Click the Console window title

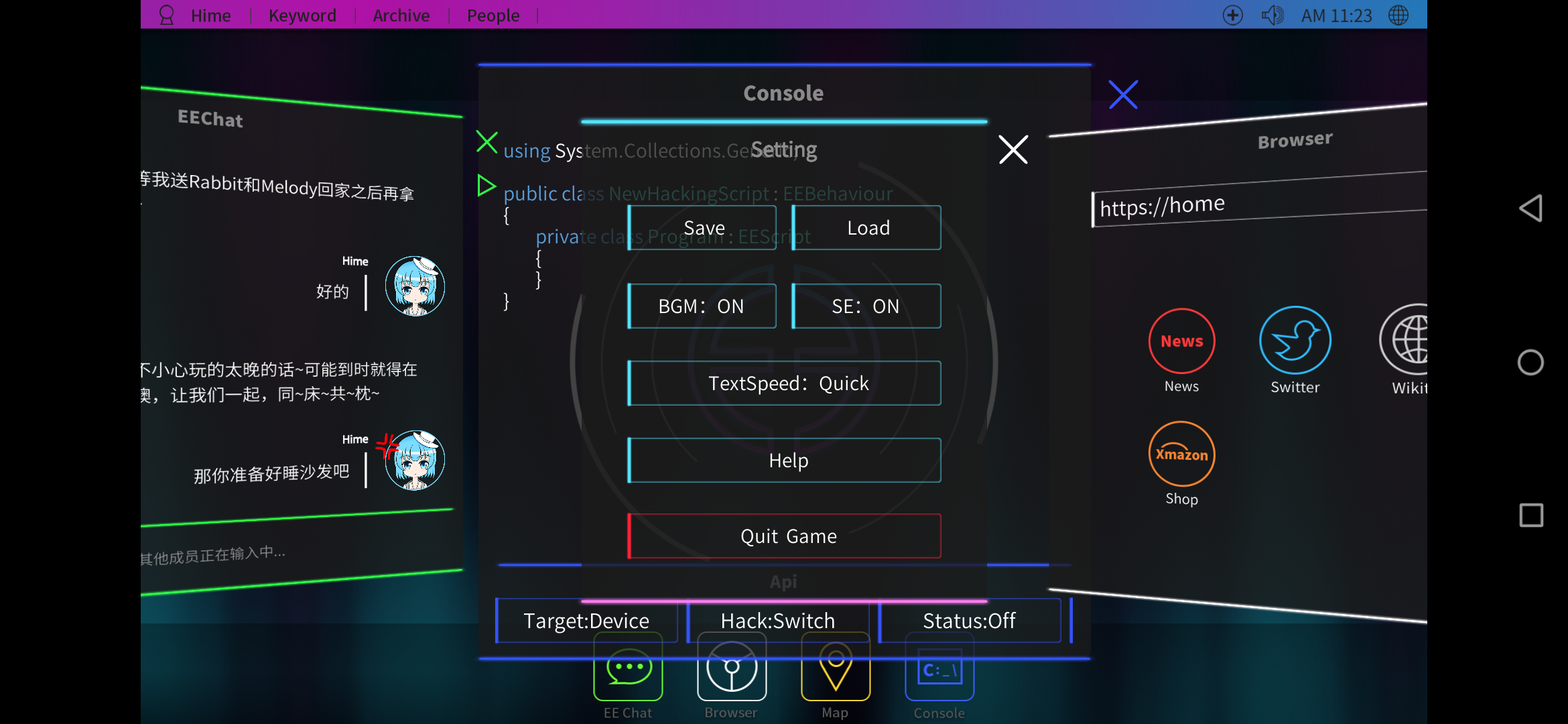click(783, 93)
